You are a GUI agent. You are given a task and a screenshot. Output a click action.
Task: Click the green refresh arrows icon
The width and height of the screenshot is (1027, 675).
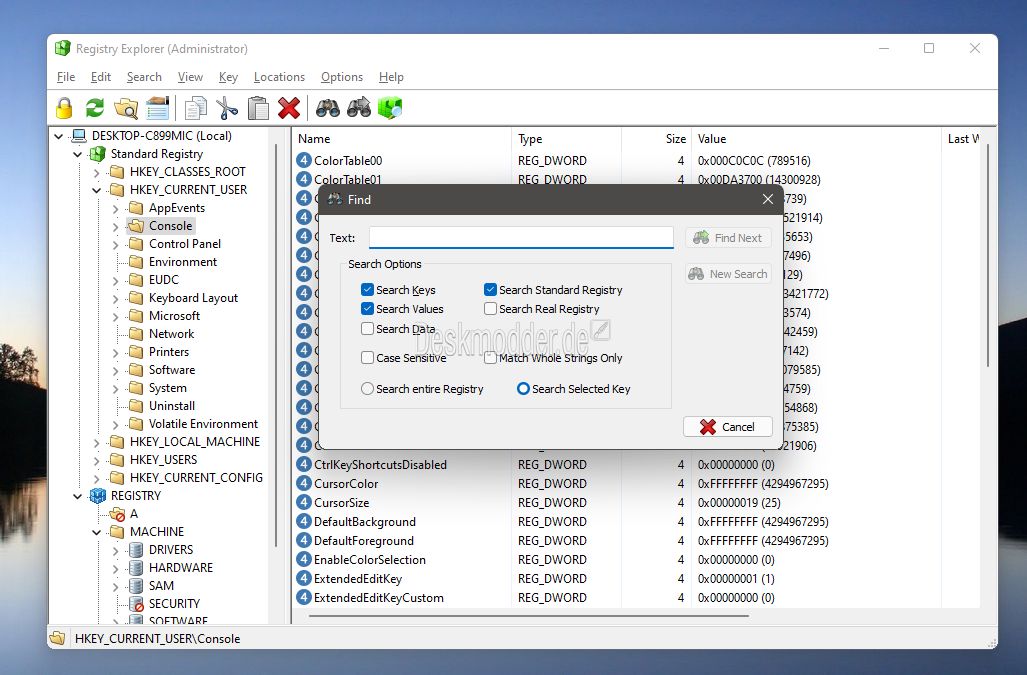coord(95,108)
